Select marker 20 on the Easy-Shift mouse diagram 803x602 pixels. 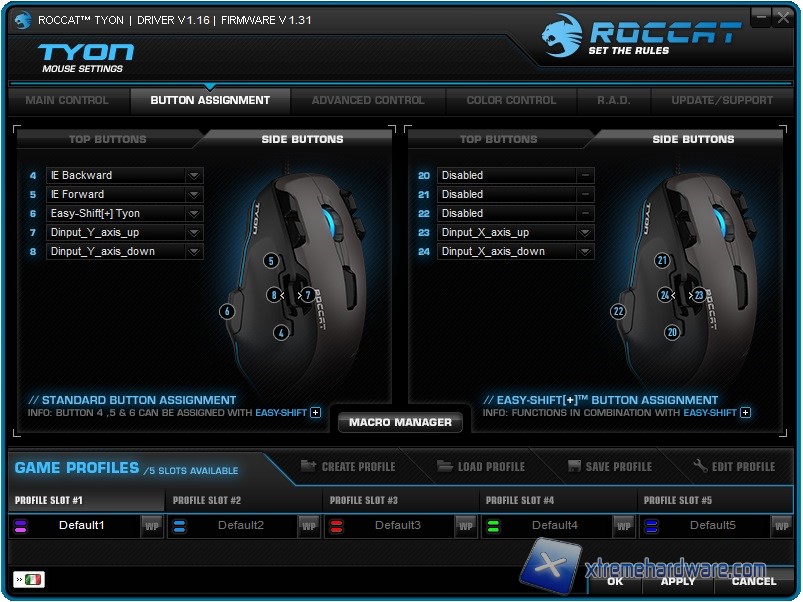click(672, 332)
